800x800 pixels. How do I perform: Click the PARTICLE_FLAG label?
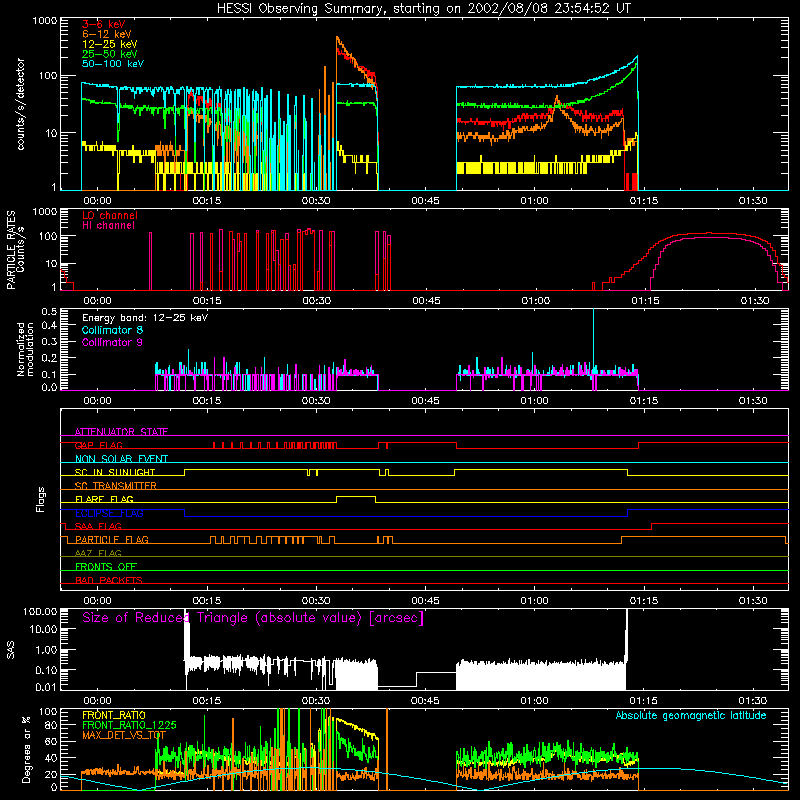click(x=112, y=539)
